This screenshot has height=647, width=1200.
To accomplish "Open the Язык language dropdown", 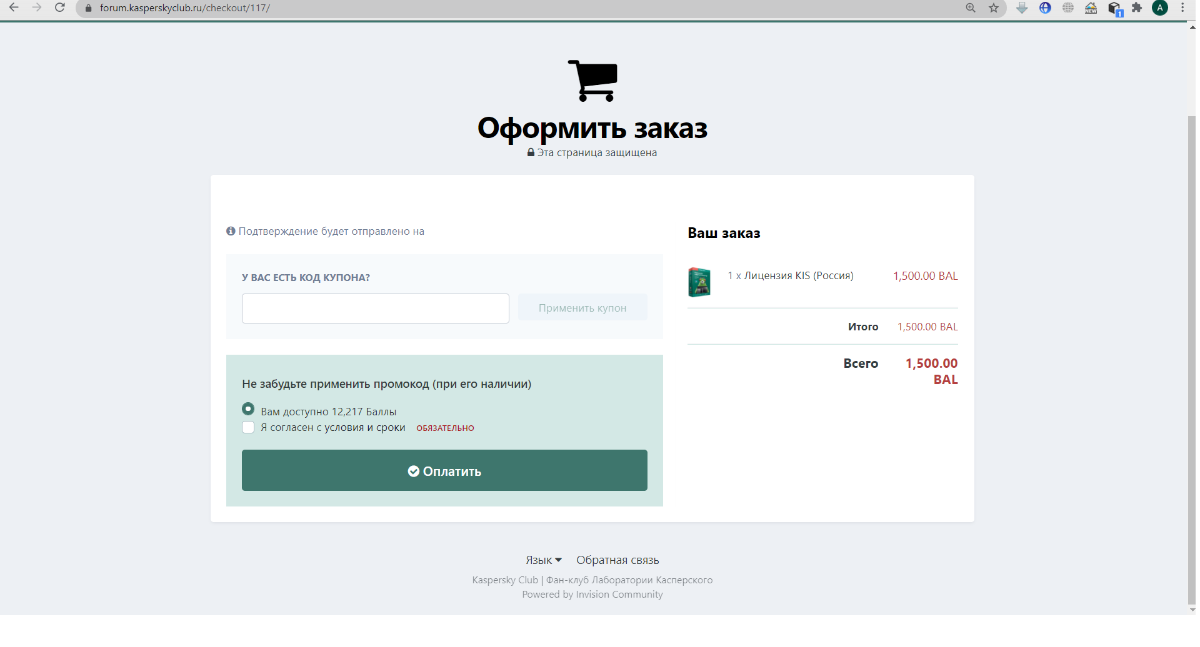I will point(544,560).
